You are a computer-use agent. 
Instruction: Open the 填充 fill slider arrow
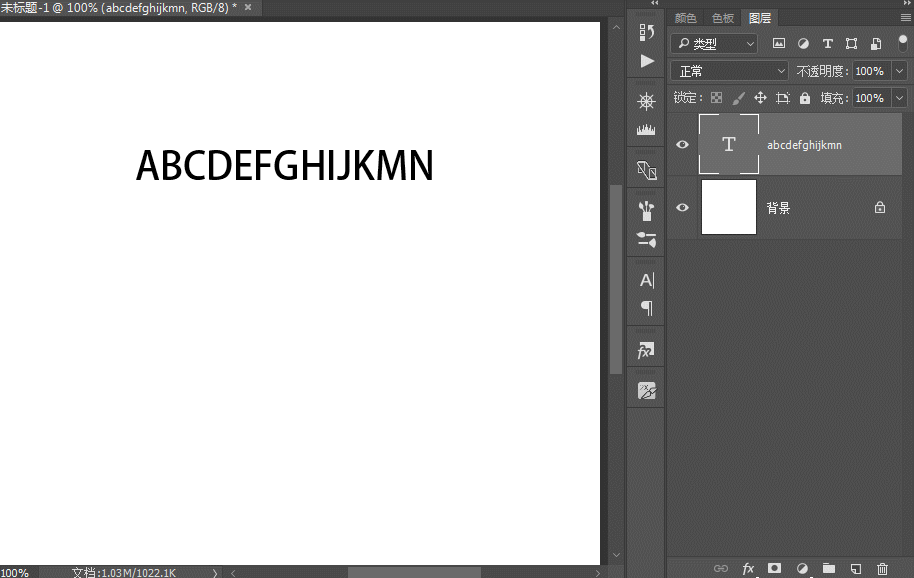coord(899,98)
